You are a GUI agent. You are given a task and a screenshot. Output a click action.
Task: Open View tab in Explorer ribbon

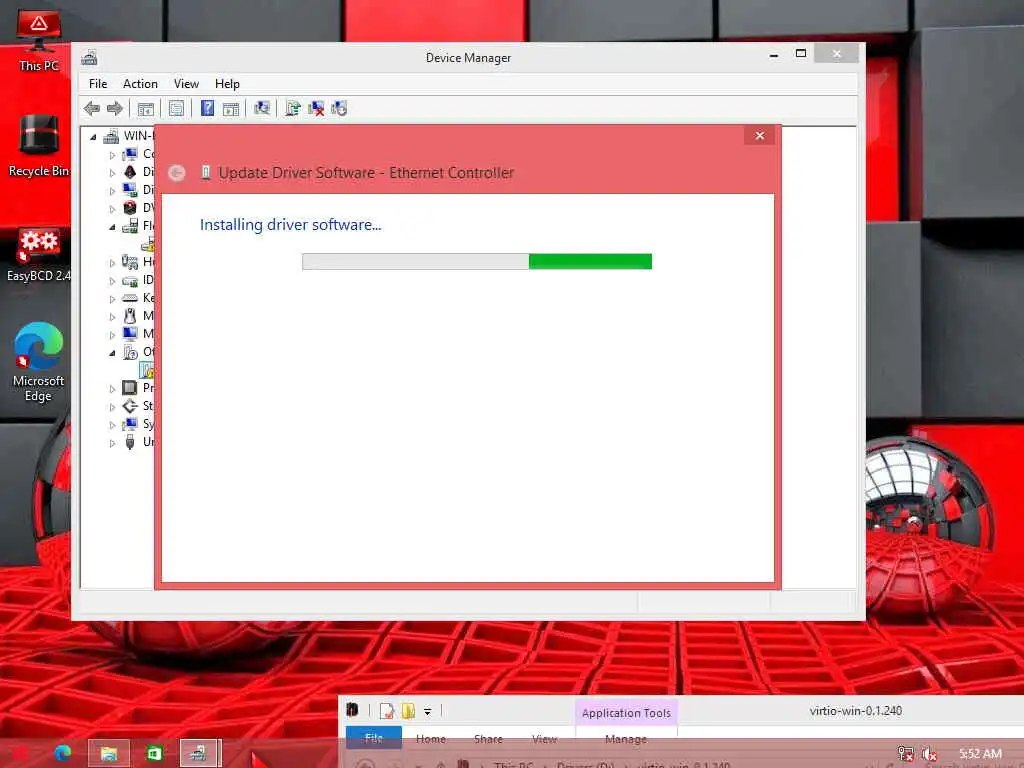click(545, 739)
